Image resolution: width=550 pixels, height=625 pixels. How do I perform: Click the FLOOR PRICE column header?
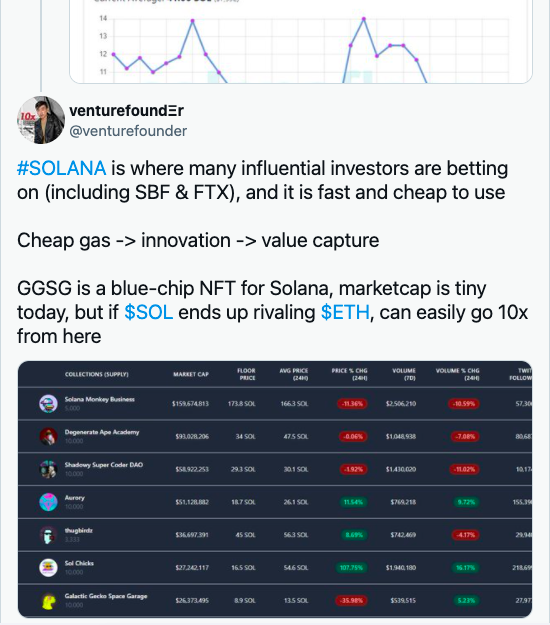(x=246, y=374)
